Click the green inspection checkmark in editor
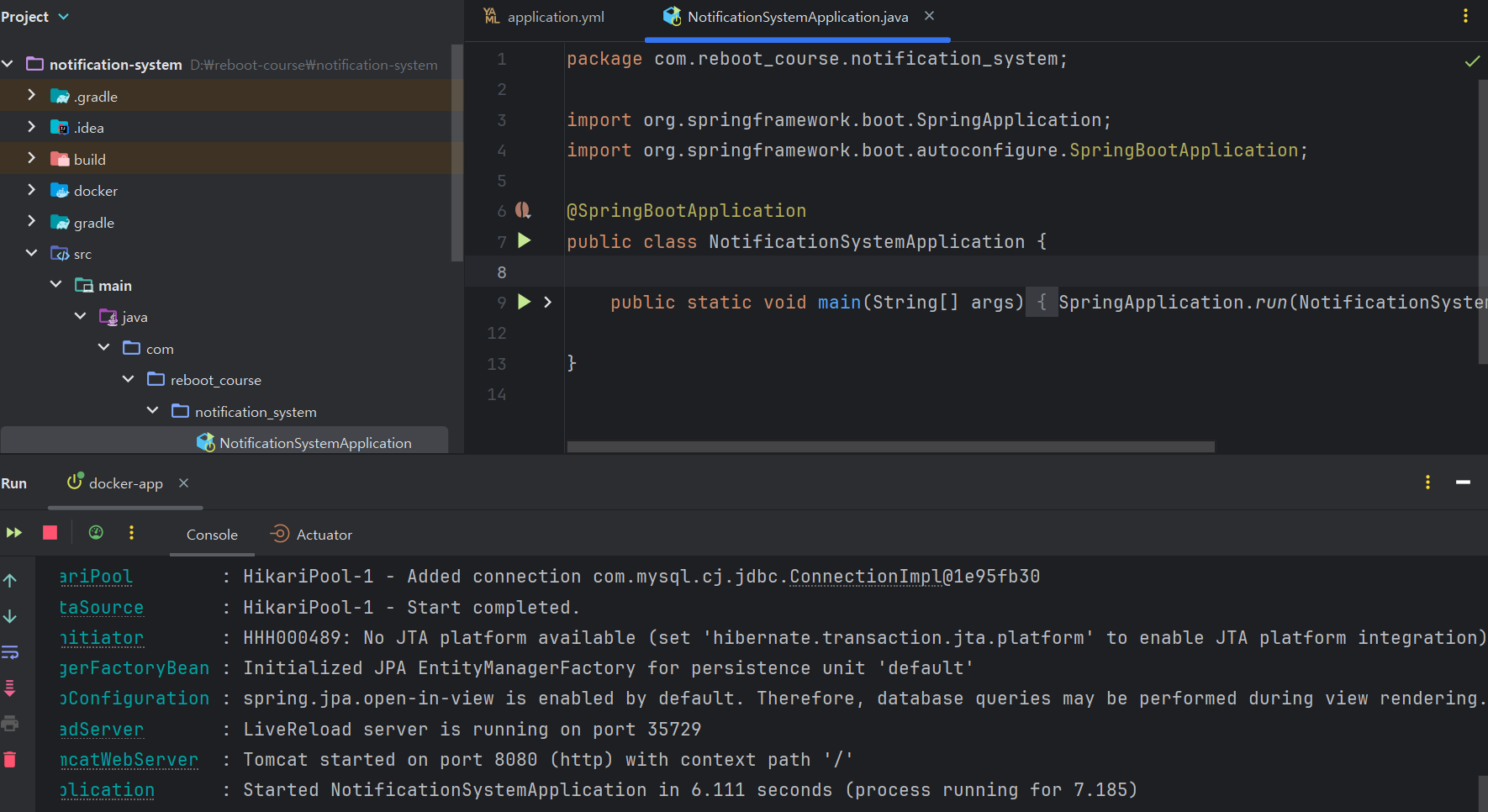 1472,61
